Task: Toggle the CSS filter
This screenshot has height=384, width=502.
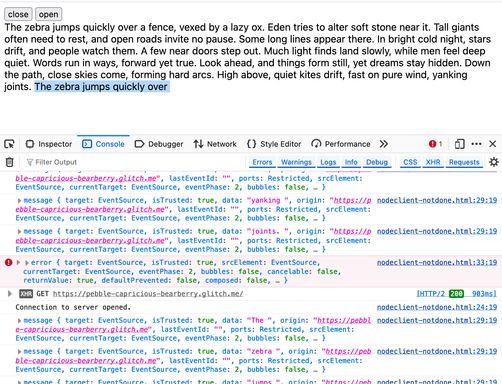Action: [x=410, y=162]
